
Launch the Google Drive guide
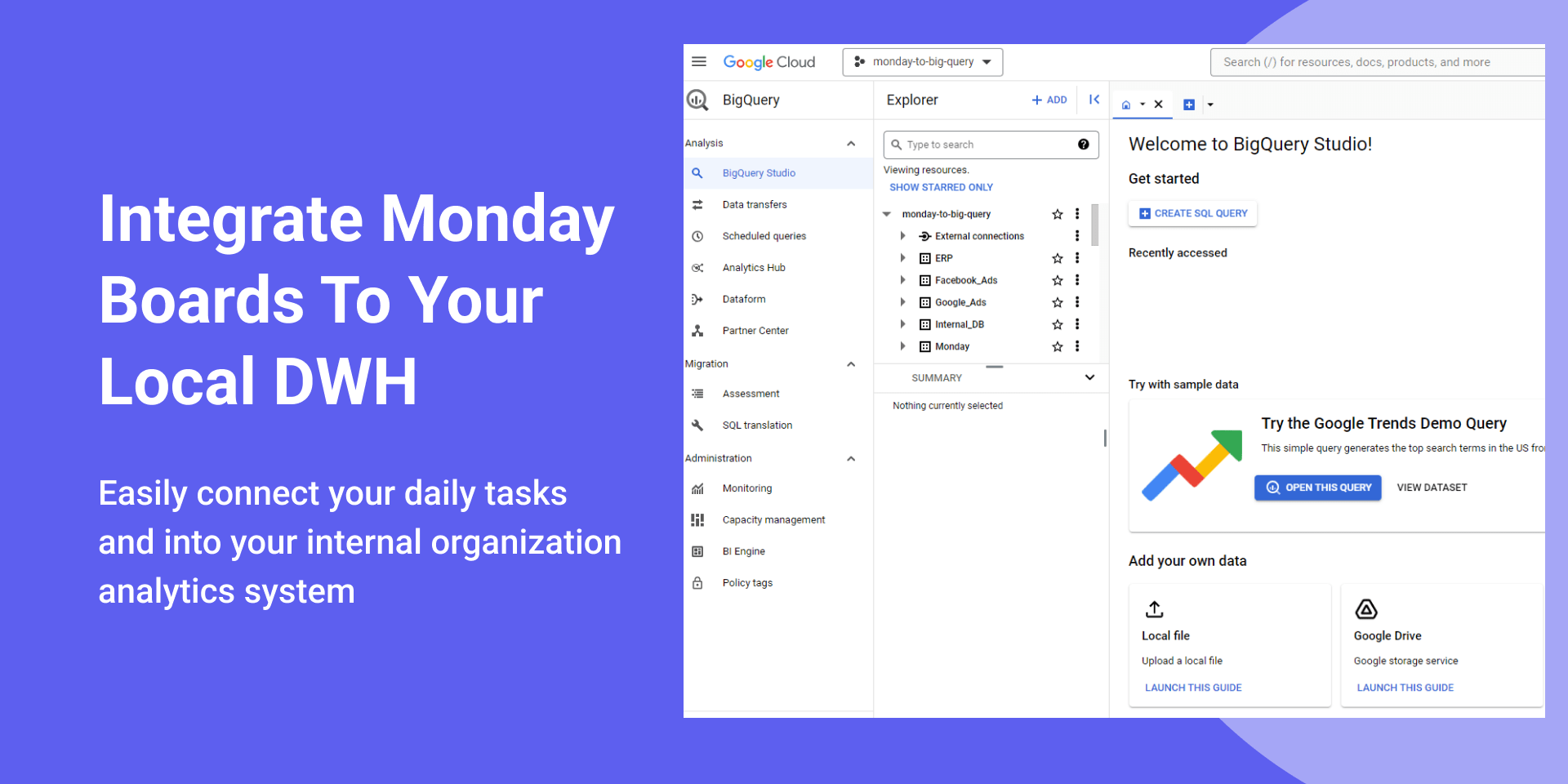click(1405, 688)
